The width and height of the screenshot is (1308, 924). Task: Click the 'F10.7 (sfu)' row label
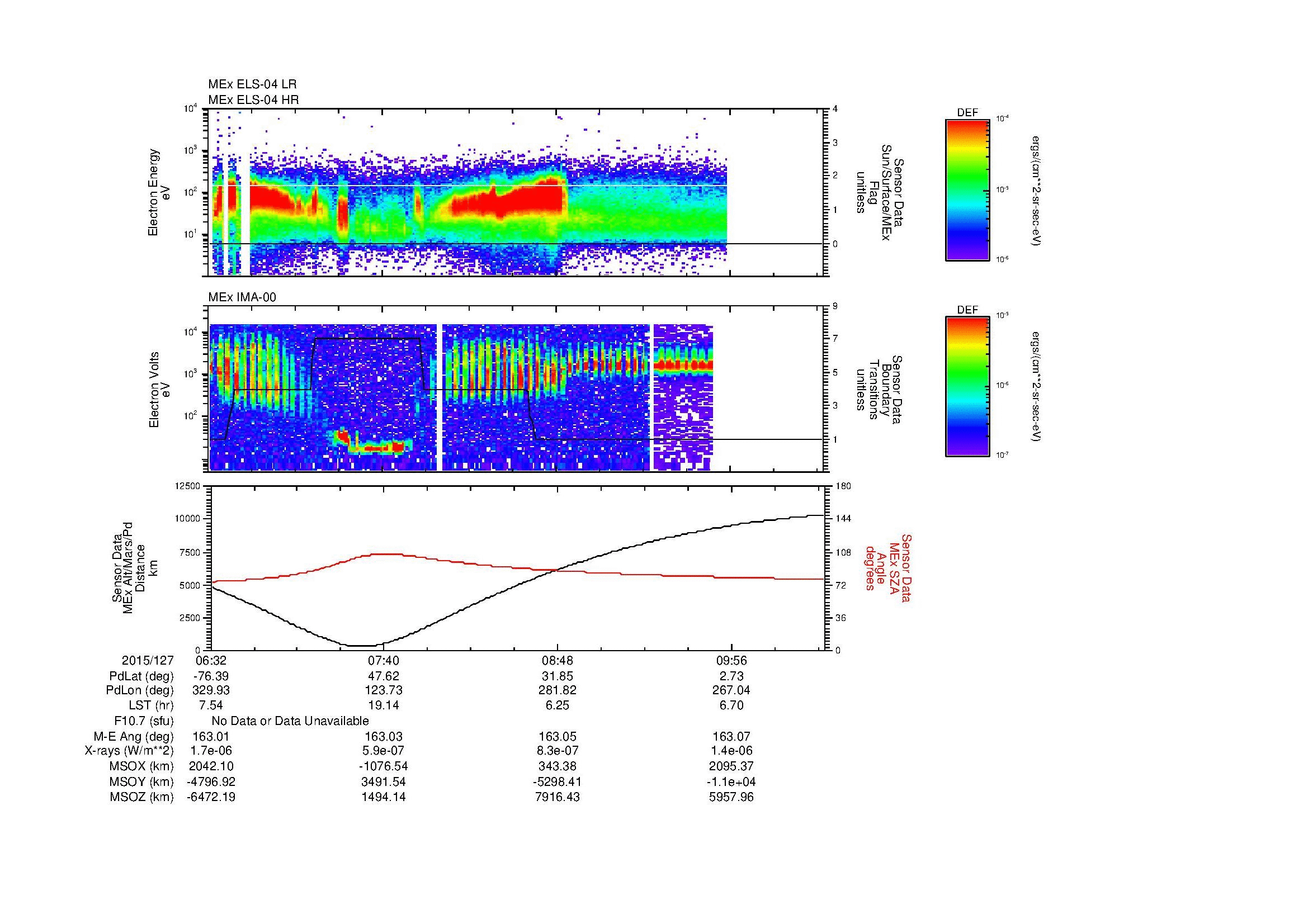(144, 721)
